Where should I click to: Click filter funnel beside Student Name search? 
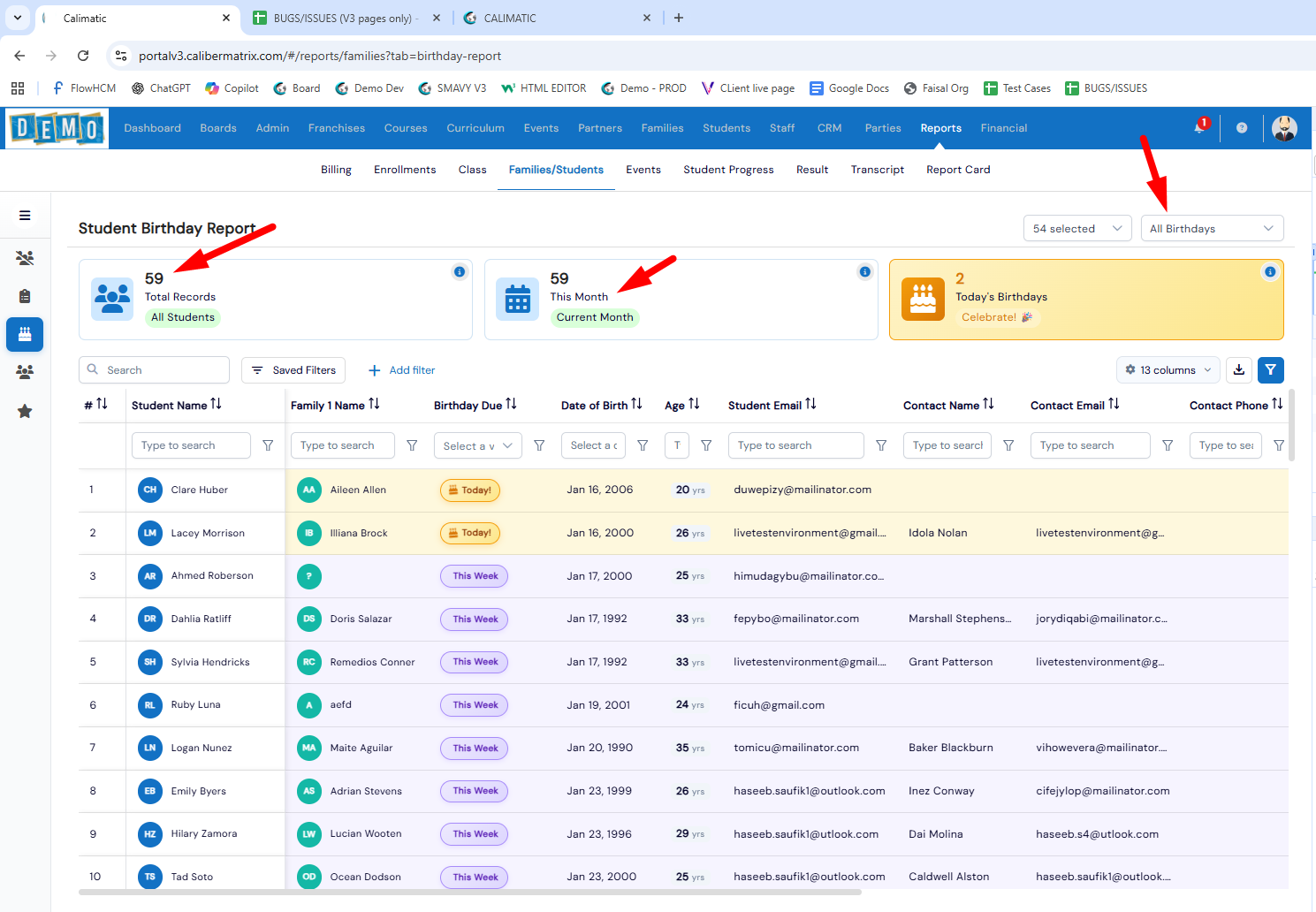pos(268,445)
